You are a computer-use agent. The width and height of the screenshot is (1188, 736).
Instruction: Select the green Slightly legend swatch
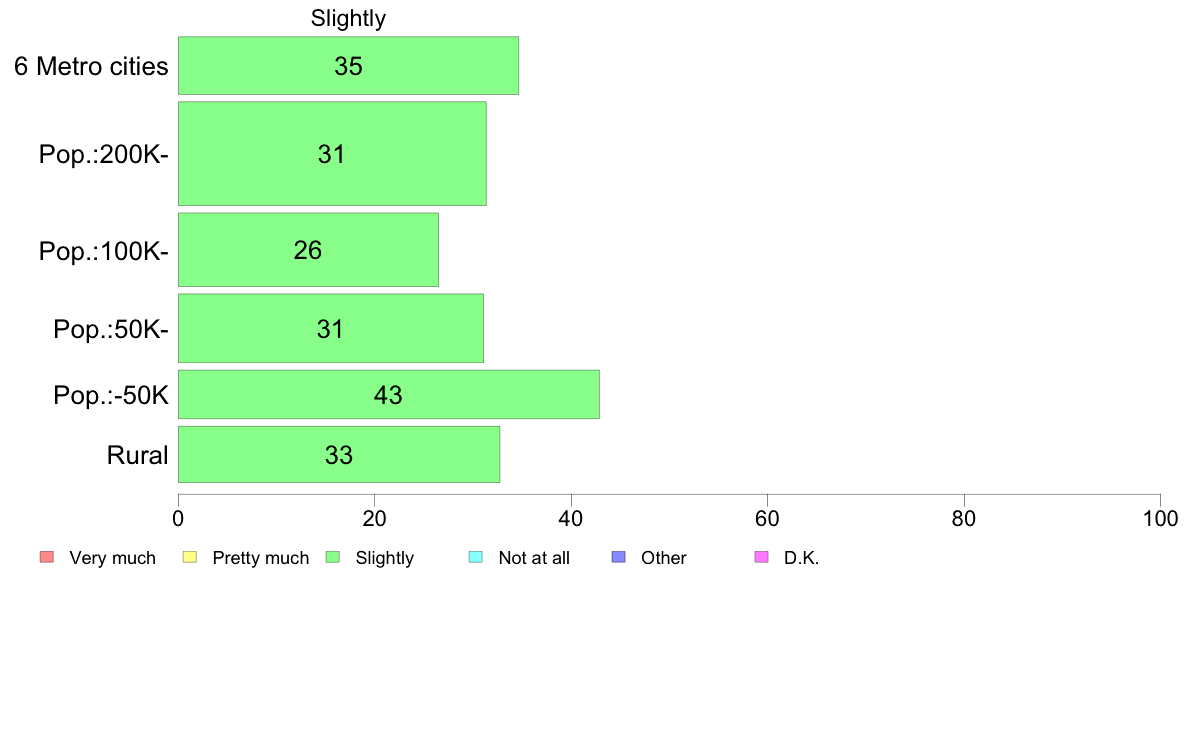333,557
